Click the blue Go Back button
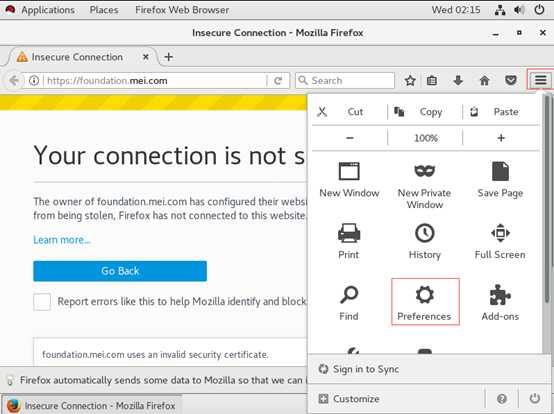The height and width of the screenshot is (414, 554). (x=120, y=271)
